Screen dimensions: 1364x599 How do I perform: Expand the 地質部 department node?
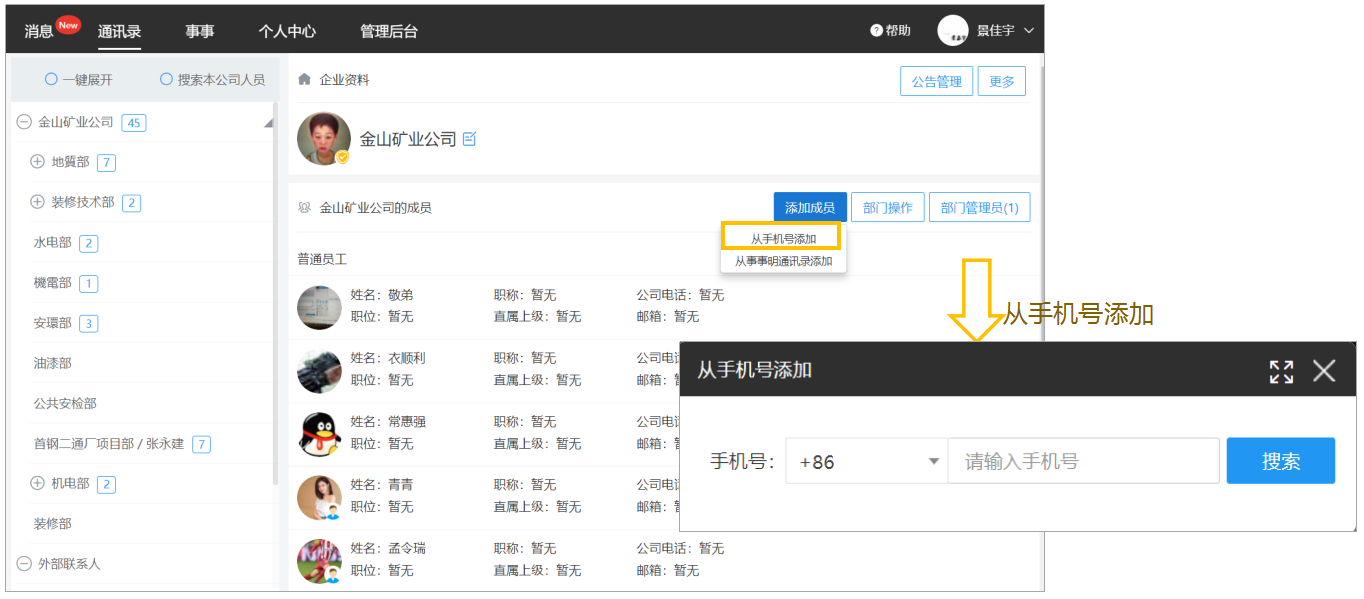click(38, 162)
